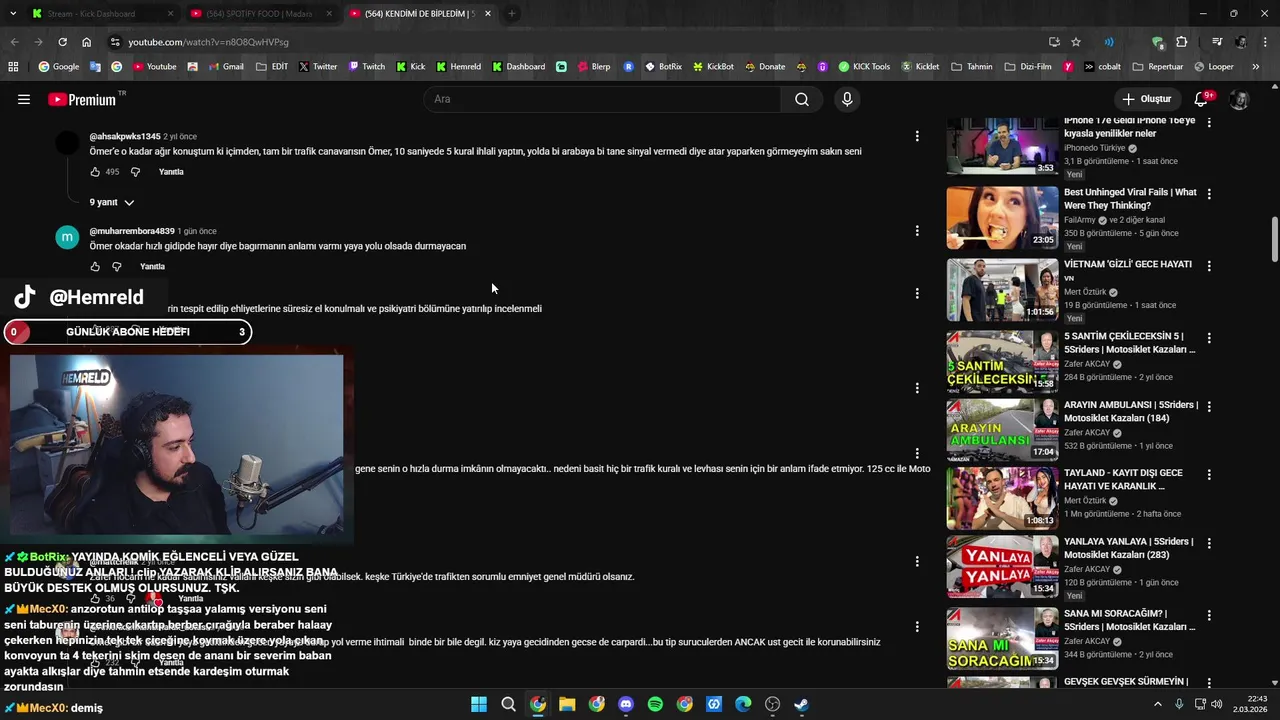Bookmark this page with the star

1076,42
